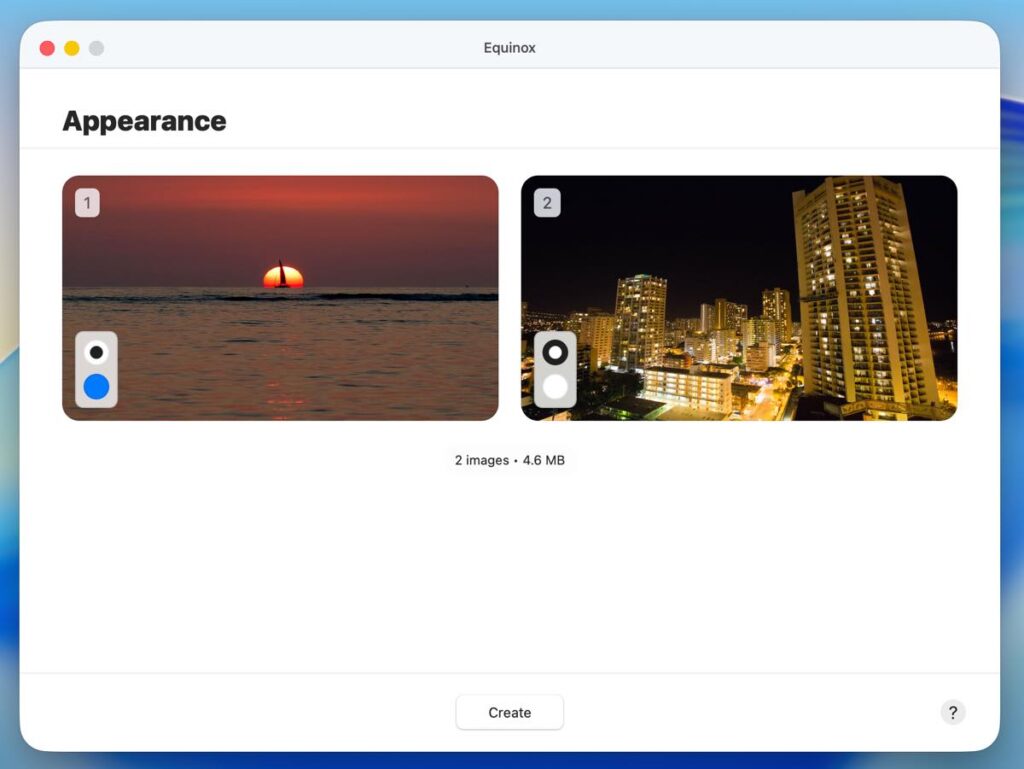Close the Equinox window with the red button
Viewport: 1024px width, 769px height.
pos(47,48)
